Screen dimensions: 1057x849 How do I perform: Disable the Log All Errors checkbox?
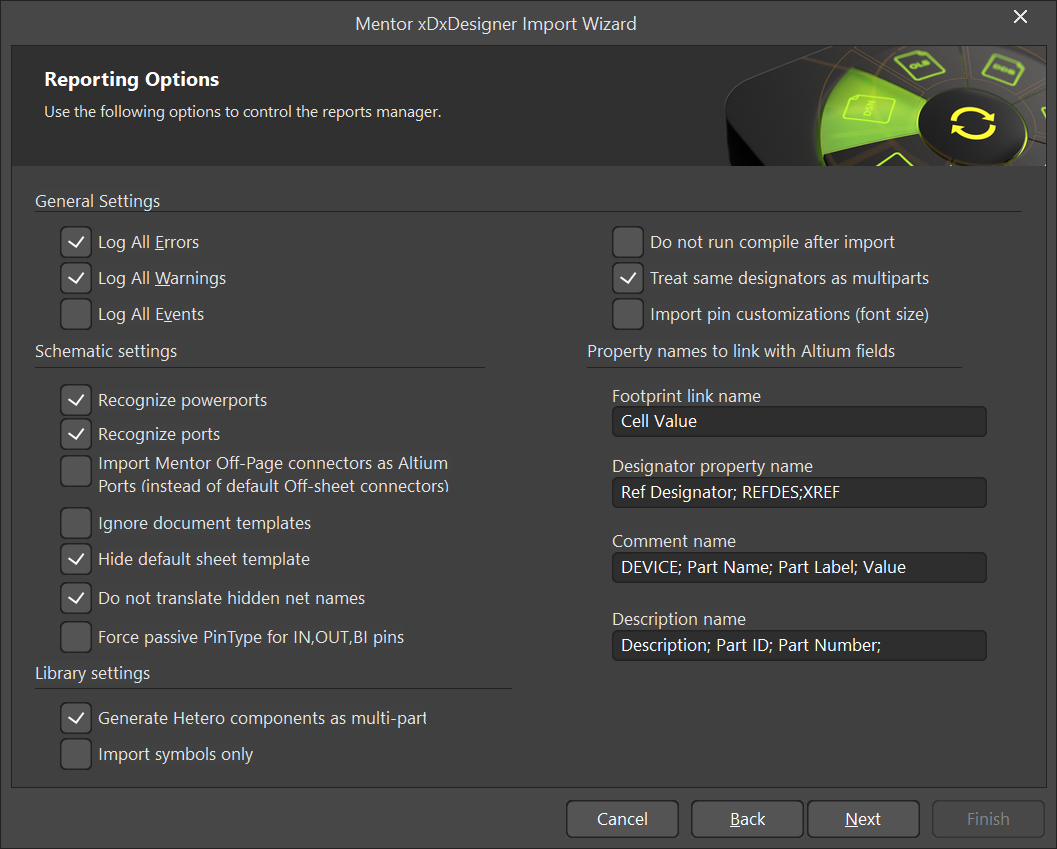pyautogui.click(x=76, y=242)
